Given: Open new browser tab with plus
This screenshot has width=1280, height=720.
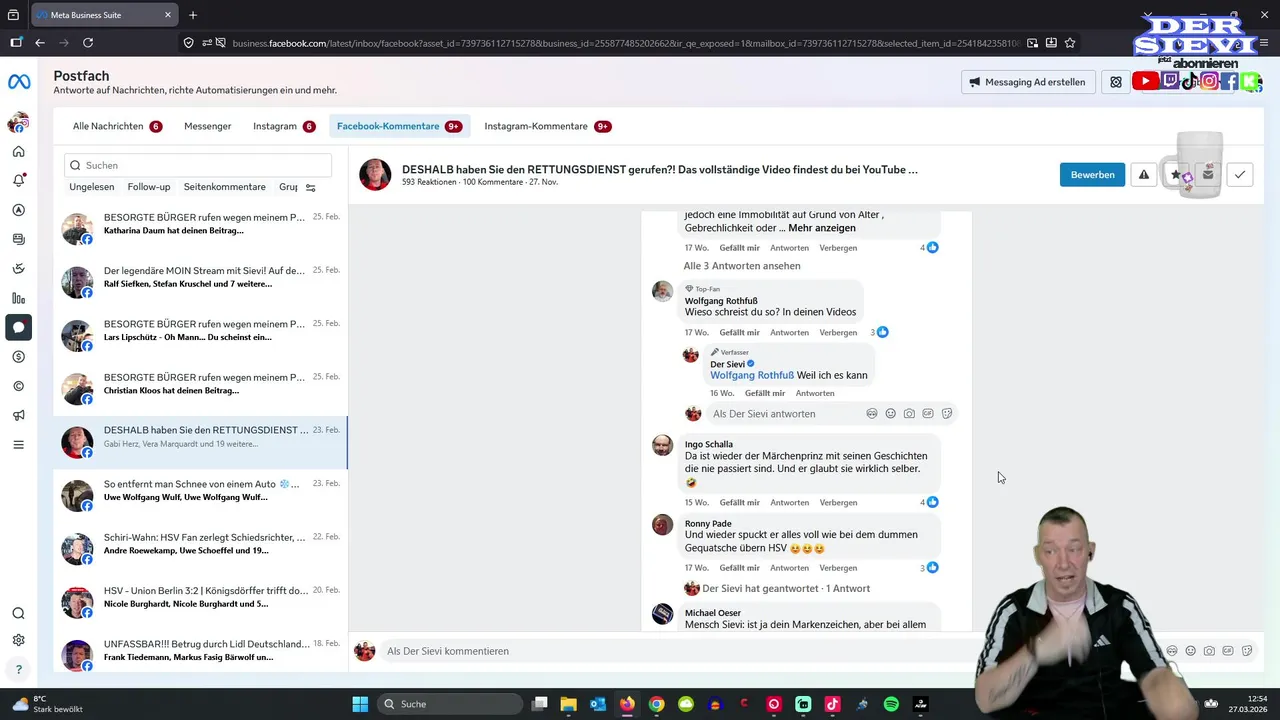Looking at the screenshot, I should [x=193, y=15].
